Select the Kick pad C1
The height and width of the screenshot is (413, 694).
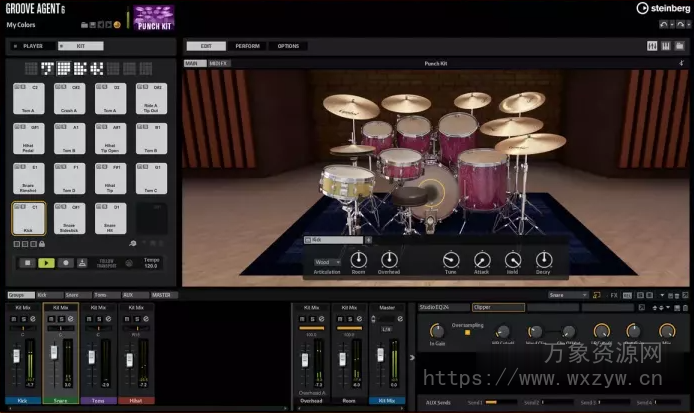coord(28,218)
